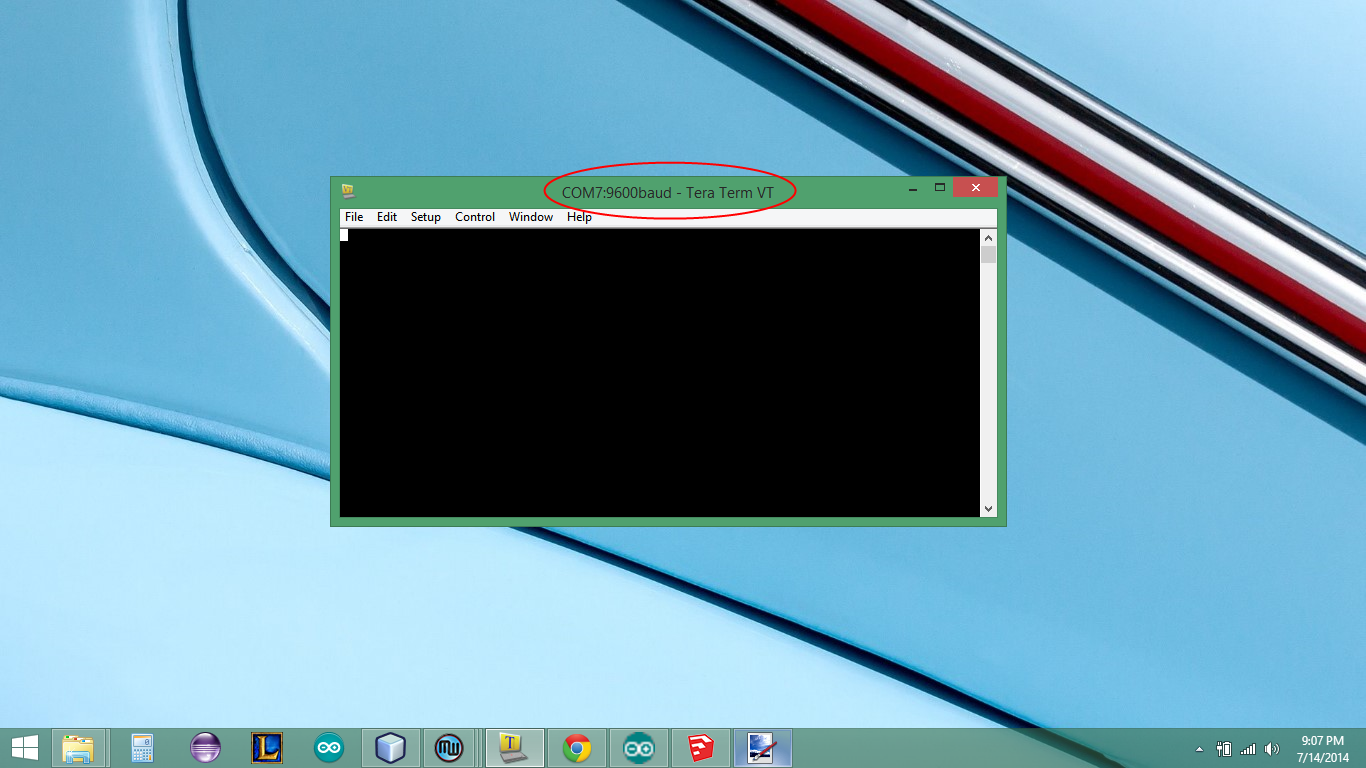The height and width of the screenshot is (768, 1366).
Task: Open the File menu in Tera Term
Action: (354, 217)
